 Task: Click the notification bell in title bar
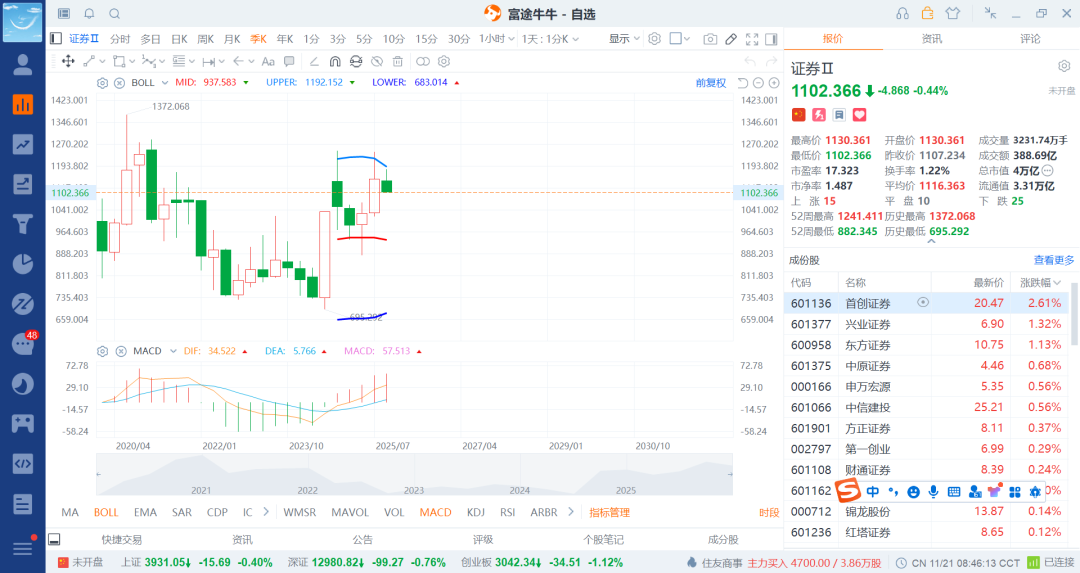click(x=90, y=14)
